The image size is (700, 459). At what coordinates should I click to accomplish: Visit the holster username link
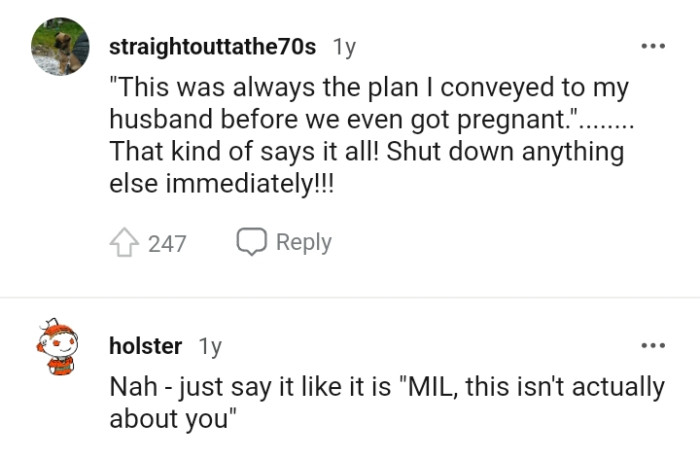click(145, 346)
